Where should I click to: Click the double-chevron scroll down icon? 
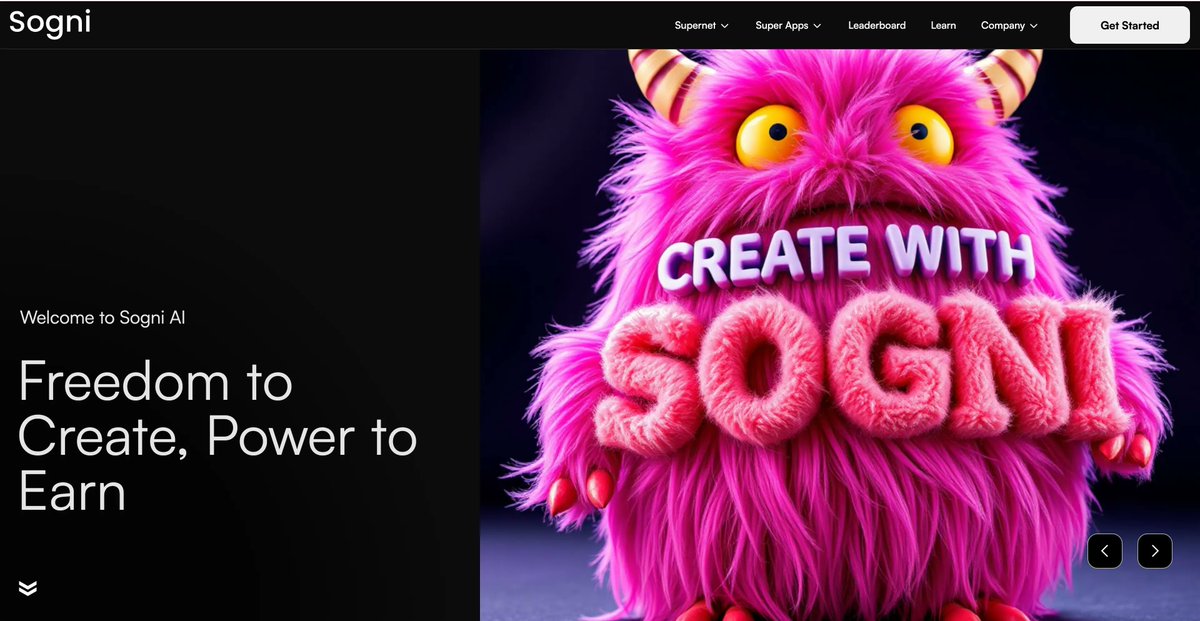point(28,587)
